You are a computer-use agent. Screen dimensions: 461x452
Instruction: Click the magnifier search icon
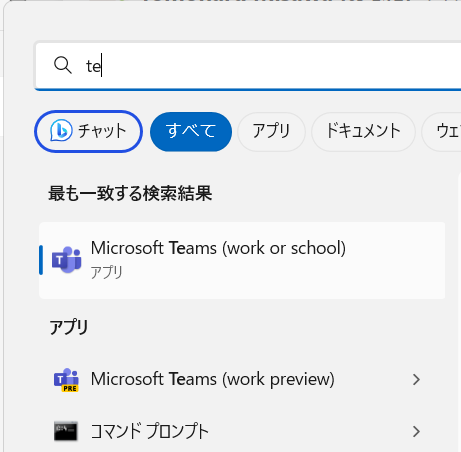coord(63,65)
